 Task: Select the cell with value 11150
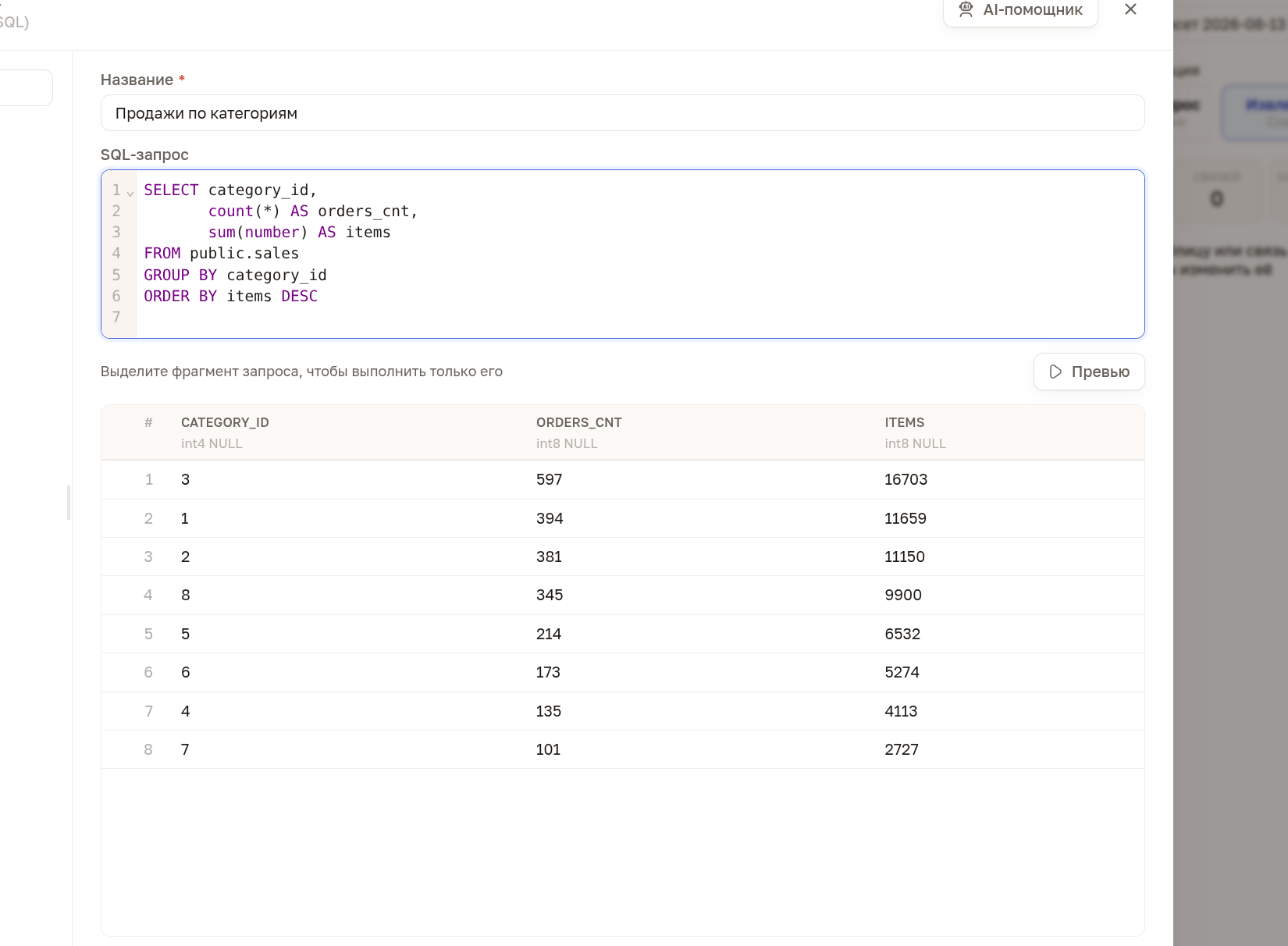[905, 557]
